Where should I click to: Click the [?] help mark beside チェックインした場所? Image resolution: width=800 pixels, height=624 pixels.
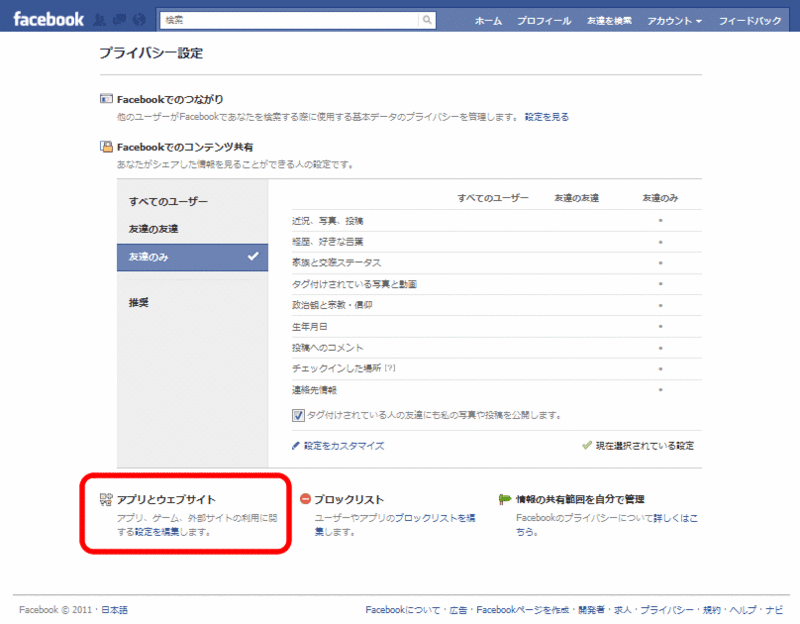pyautogui.click(x=390, y=368)
